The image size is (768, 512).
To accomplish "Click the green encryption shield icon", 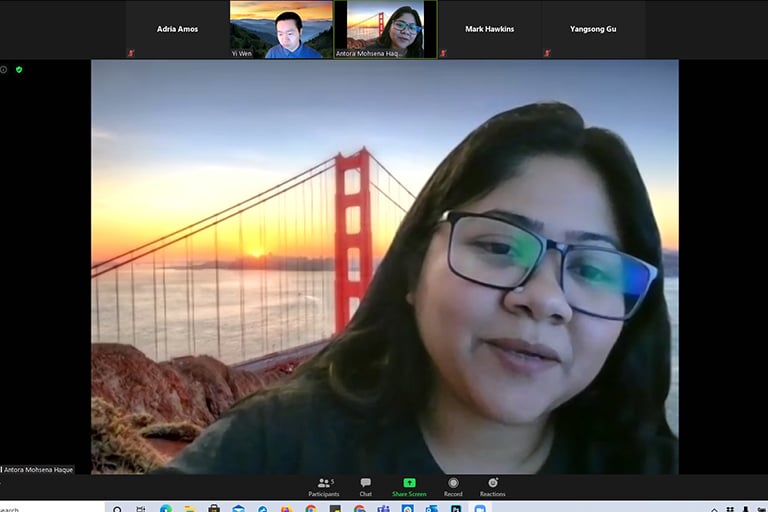I will click(x=19, y=69).
